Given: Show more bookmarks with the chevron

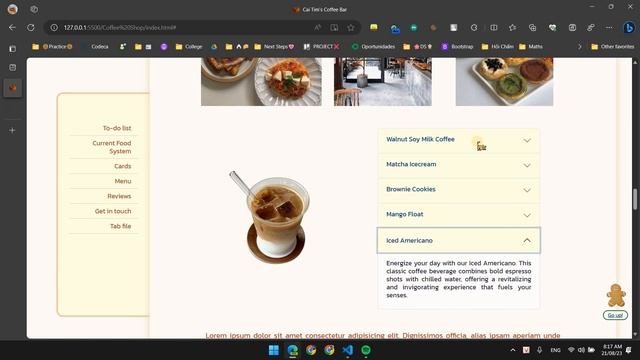Looking at the screenshot, I should coord(580,47).
